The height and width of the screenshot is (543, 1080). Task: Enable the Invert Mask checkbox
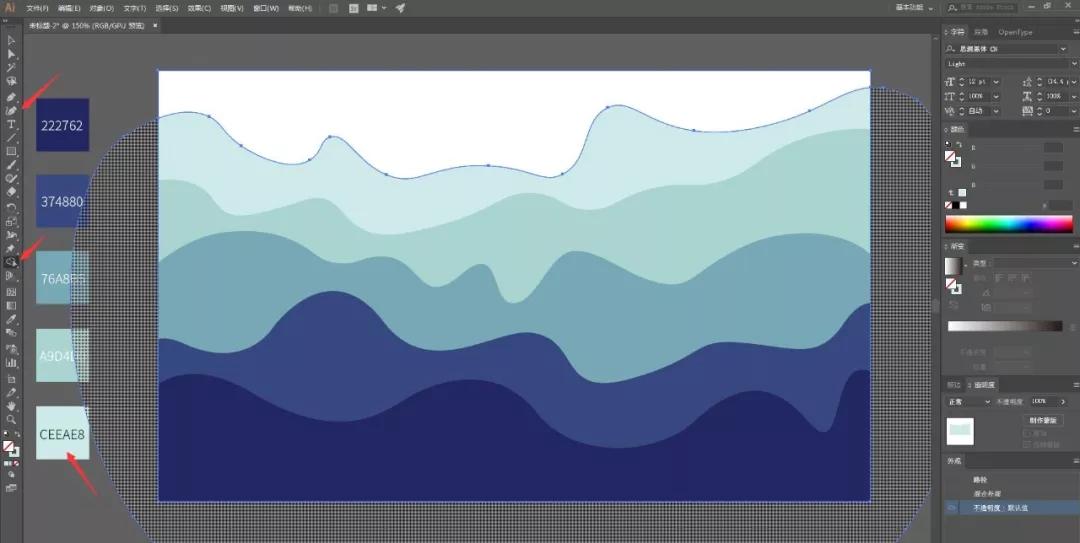tap(1027, 444)
